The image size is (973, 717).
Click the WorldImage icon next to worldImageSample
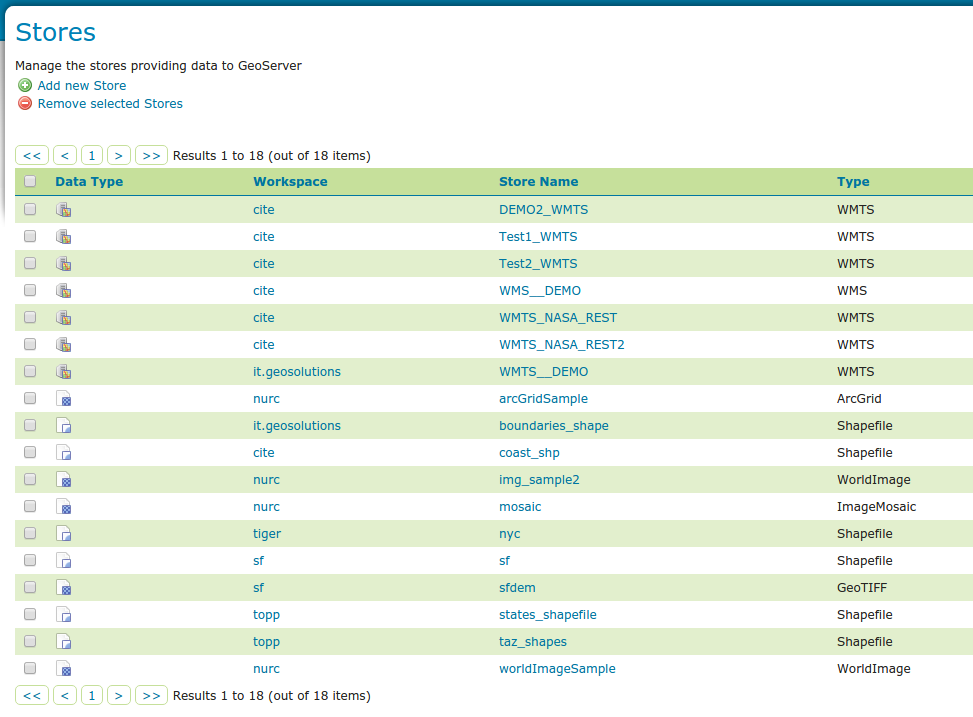pyautogui.click(x=63, y=668)
